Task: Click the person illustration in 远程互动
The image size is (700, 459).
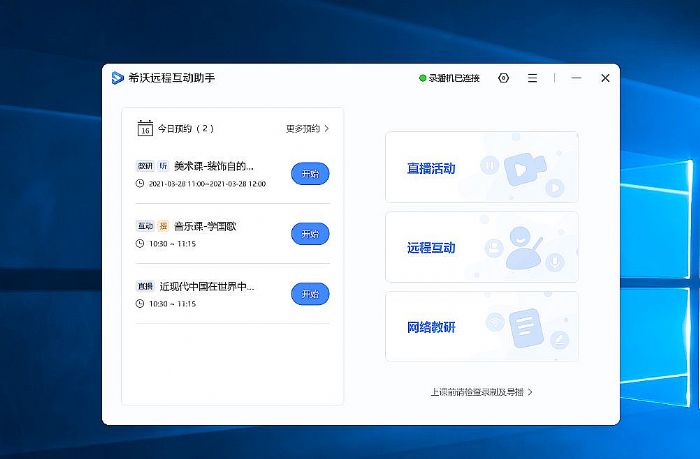Action: pyautogui.click(x=525, y=248)
